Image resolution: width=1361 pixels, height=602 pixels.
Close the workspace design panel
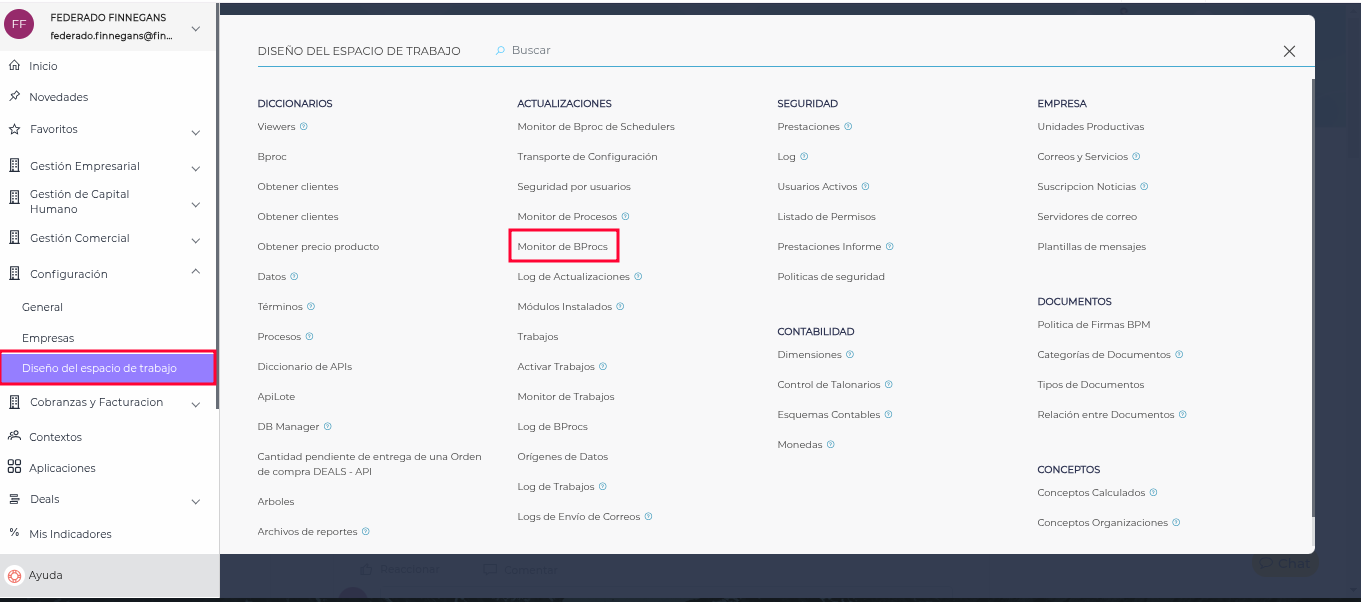tap(1289, 51)
